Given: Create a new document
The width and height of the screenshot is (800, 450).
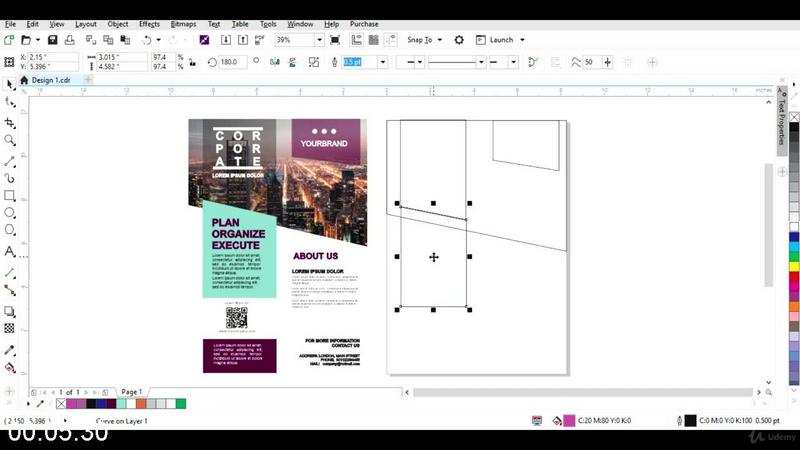Looking at the screenshot, I should coord(9,40).
